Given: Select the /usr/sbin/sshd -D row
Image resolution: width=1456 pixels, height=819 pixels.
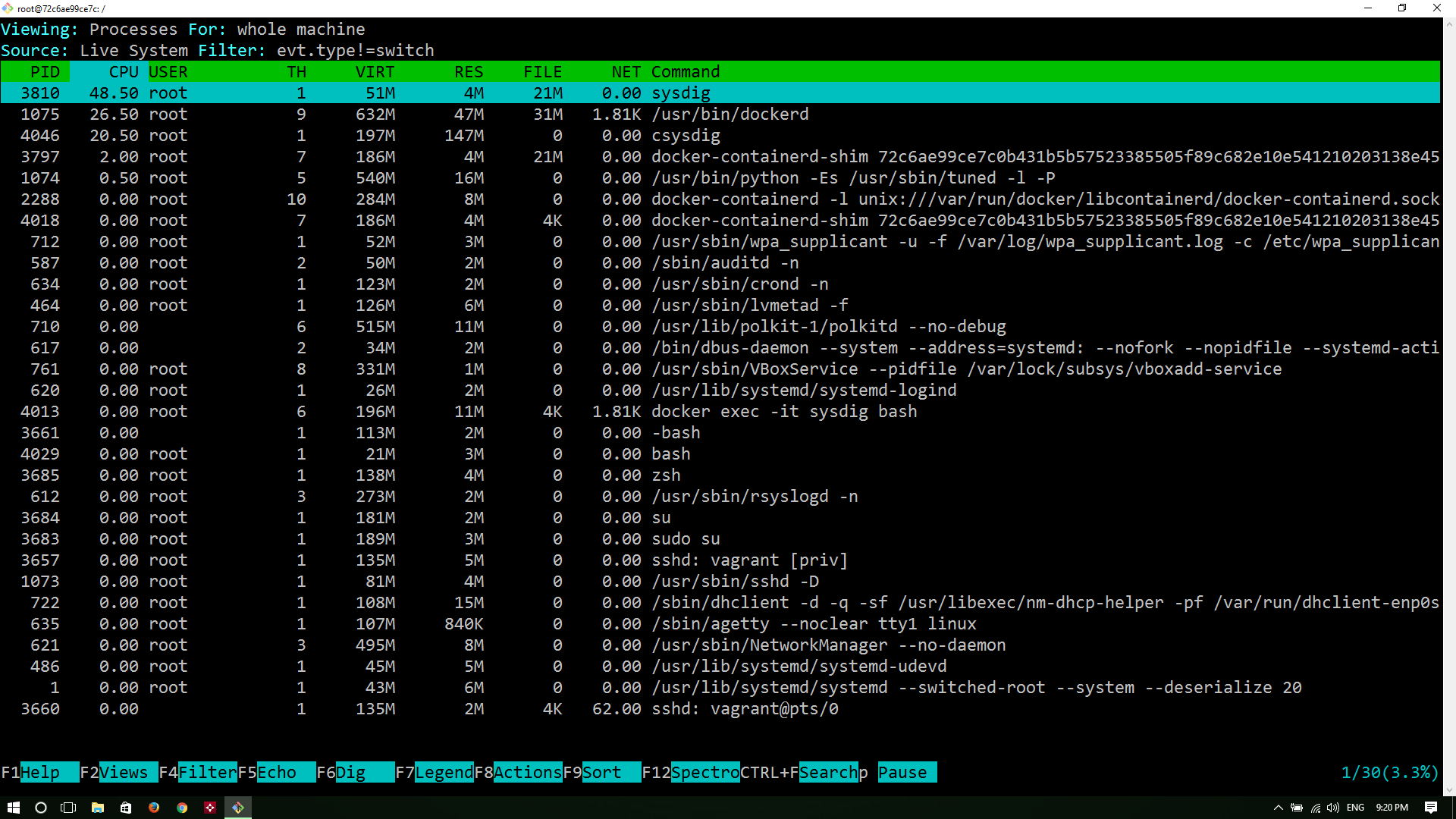Looking at the screenshot, I should point(720,581).
